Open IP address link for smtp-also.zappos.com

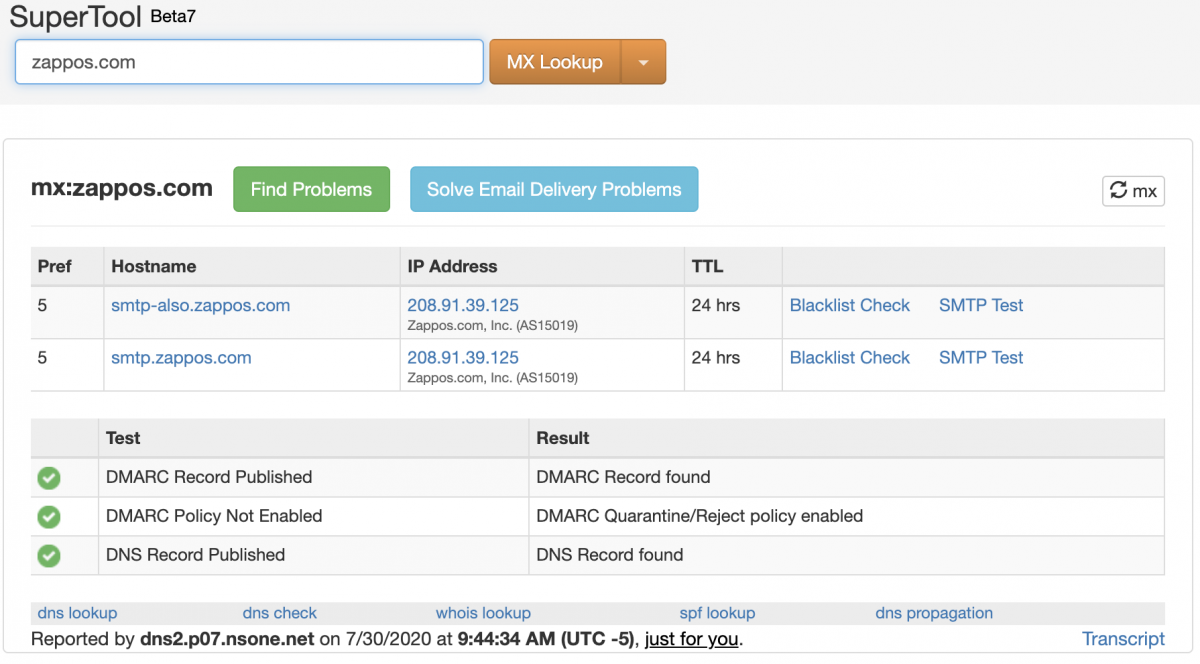(463, 305)
